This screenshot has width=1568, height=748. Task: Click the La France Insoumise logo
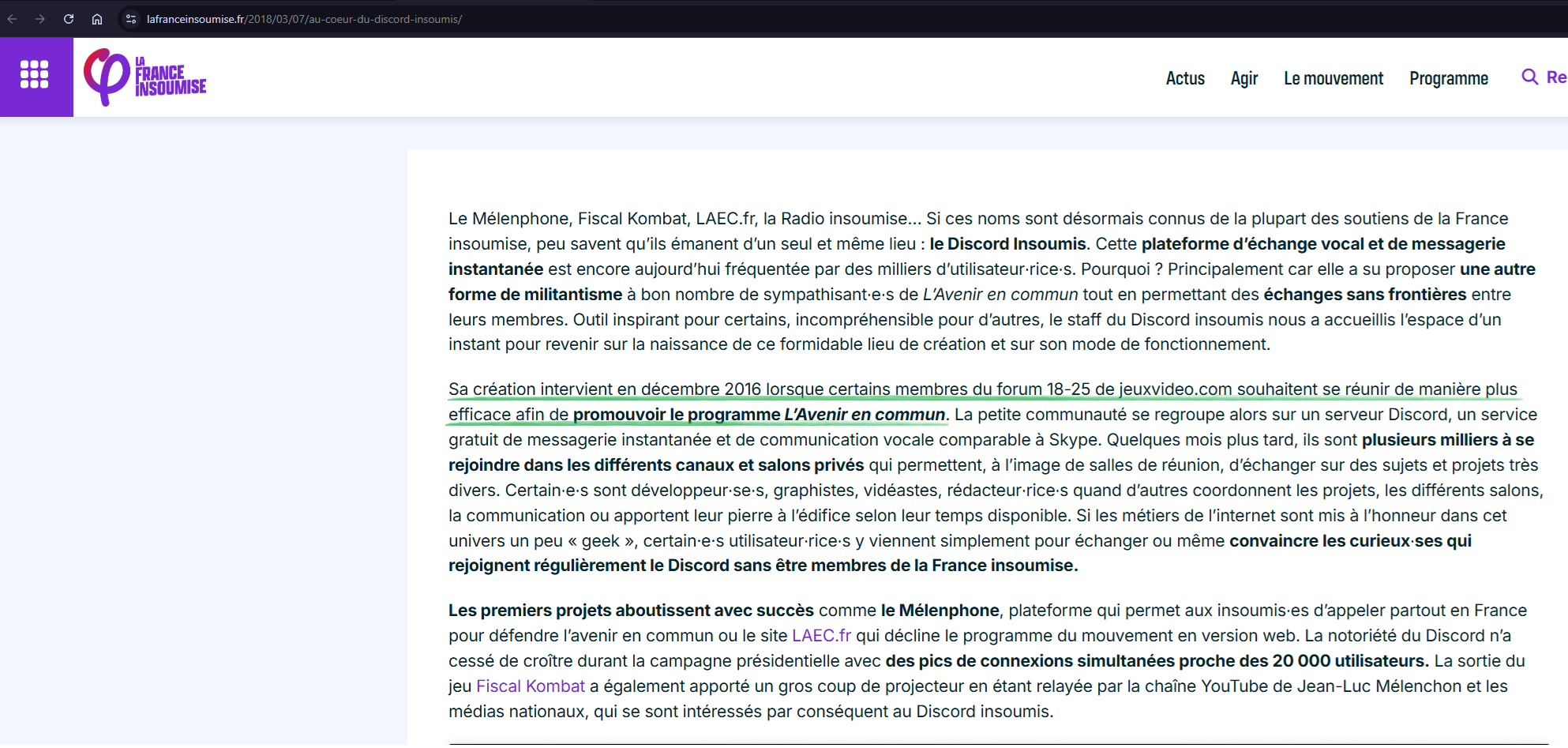pos(145,77)
